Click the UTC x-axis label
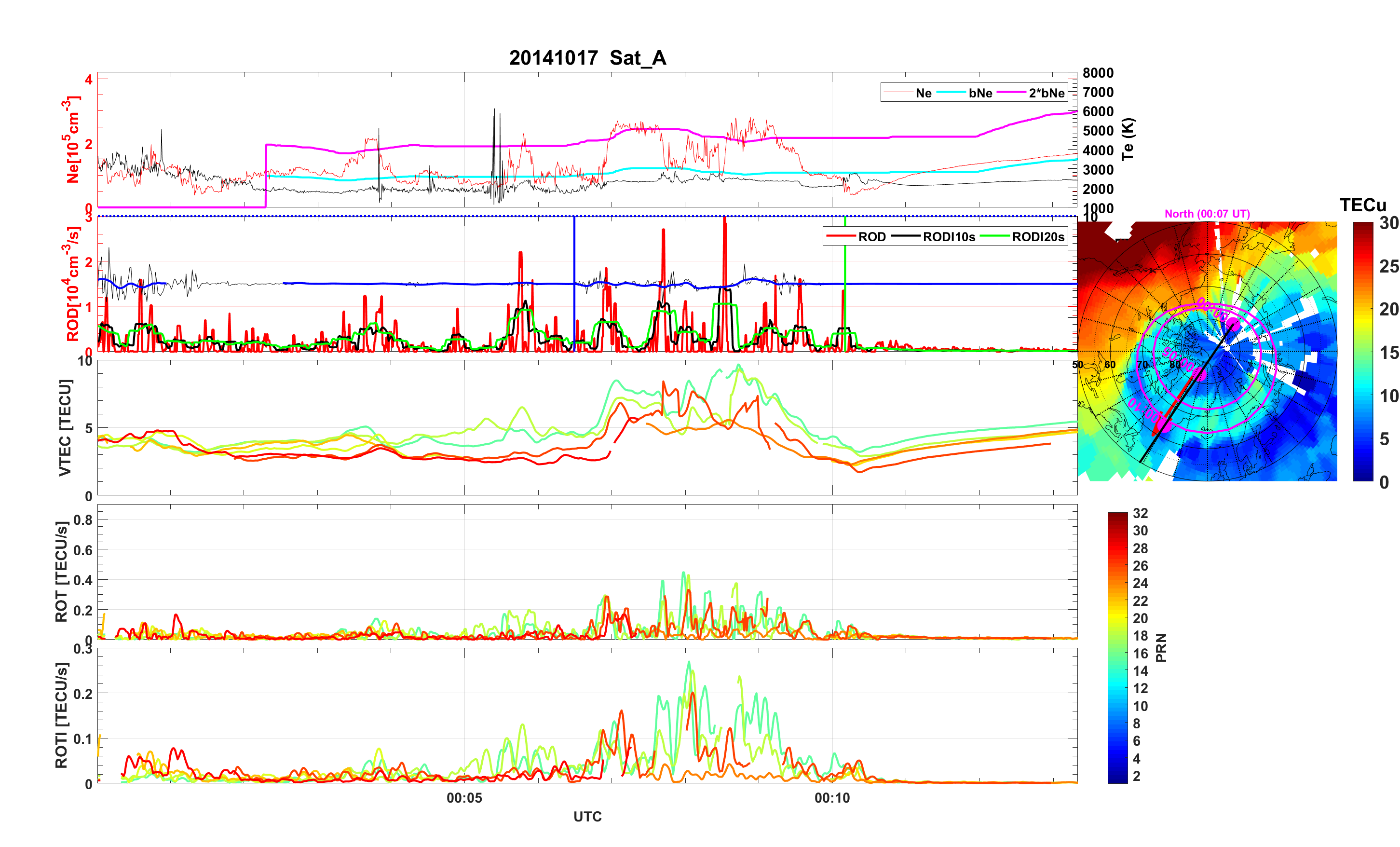1400x847 pixels. 587,816
